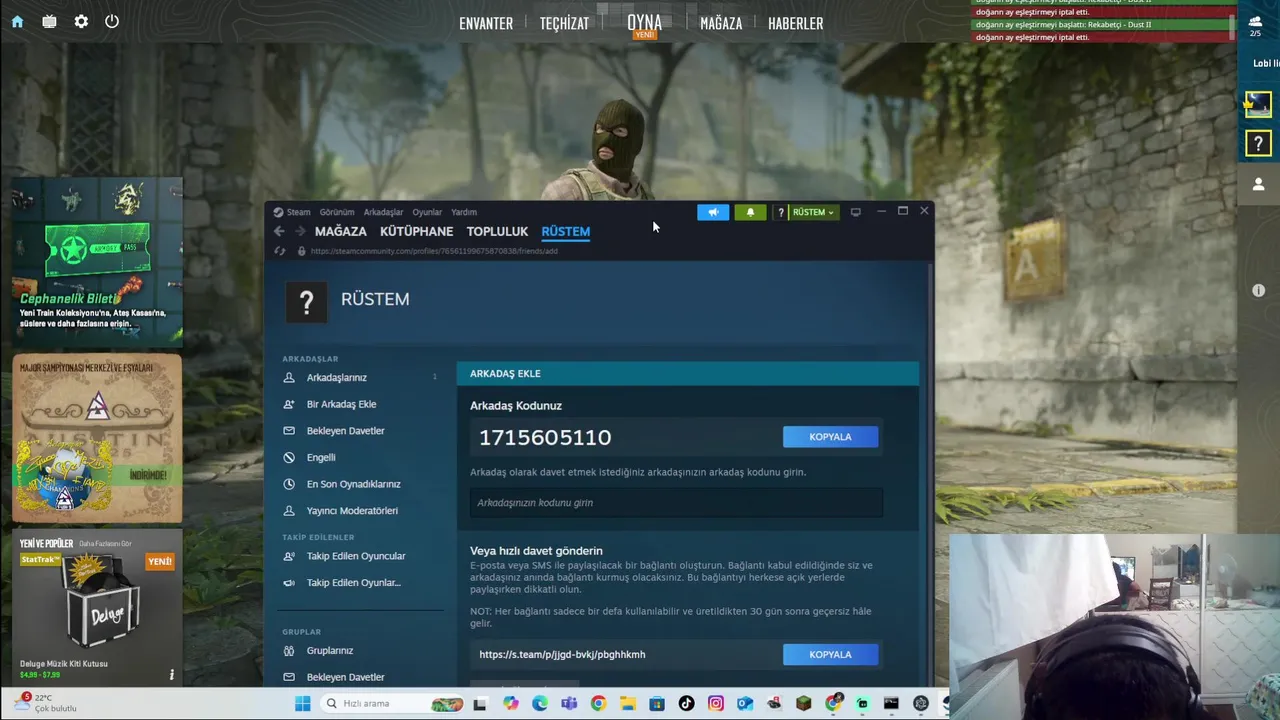Open the TEÇHİZAT tab in CS2
Screen dimensions: 1280x720
coord(564,23)
